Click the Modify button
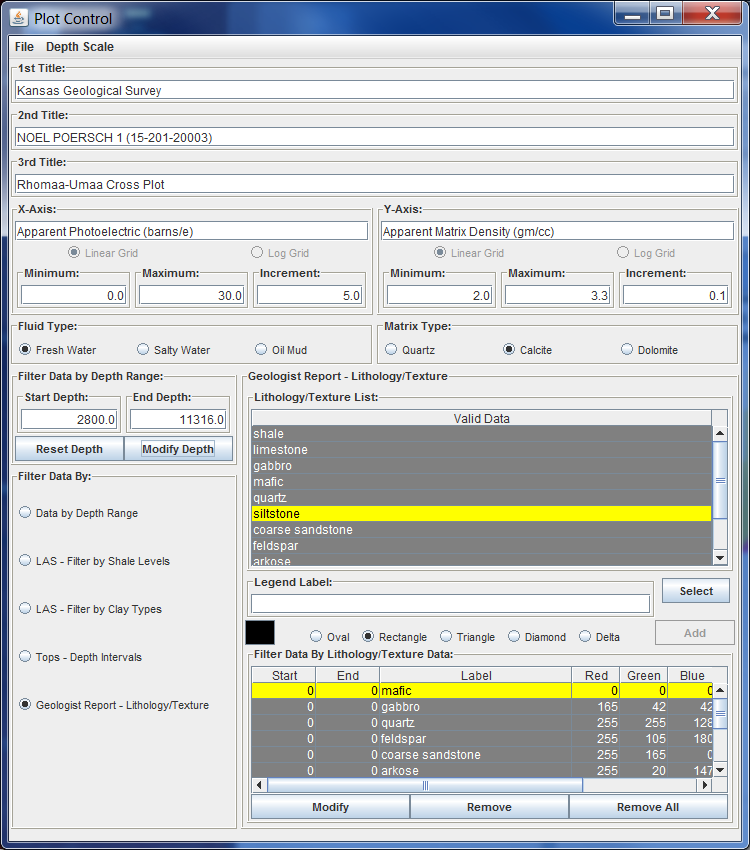Viewport: 750px width, 850px height. click(x=331, y=807)
